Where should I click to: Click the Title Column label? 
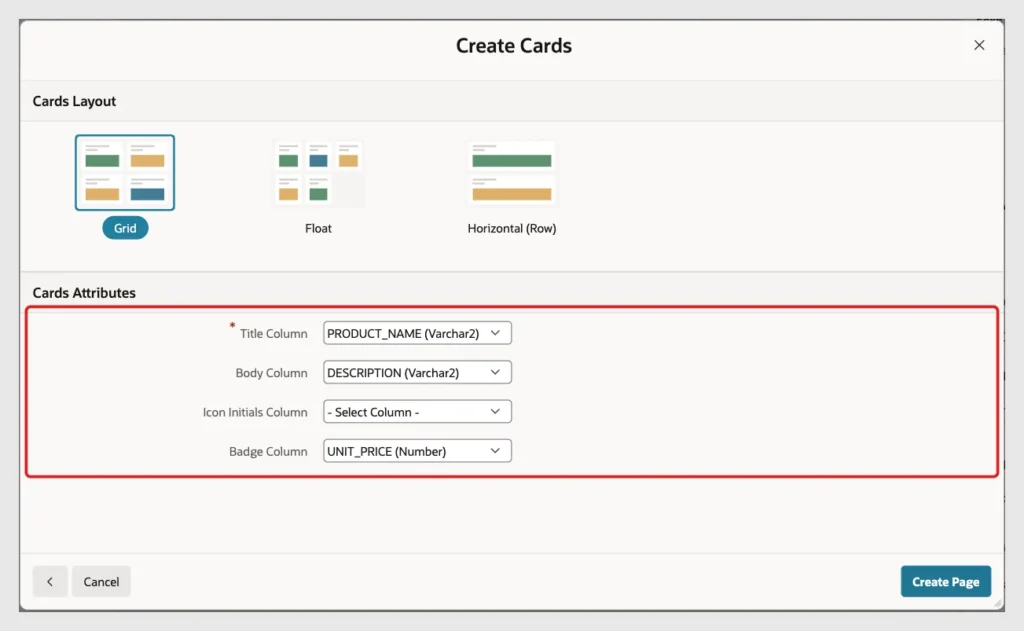tap(273, 334)
